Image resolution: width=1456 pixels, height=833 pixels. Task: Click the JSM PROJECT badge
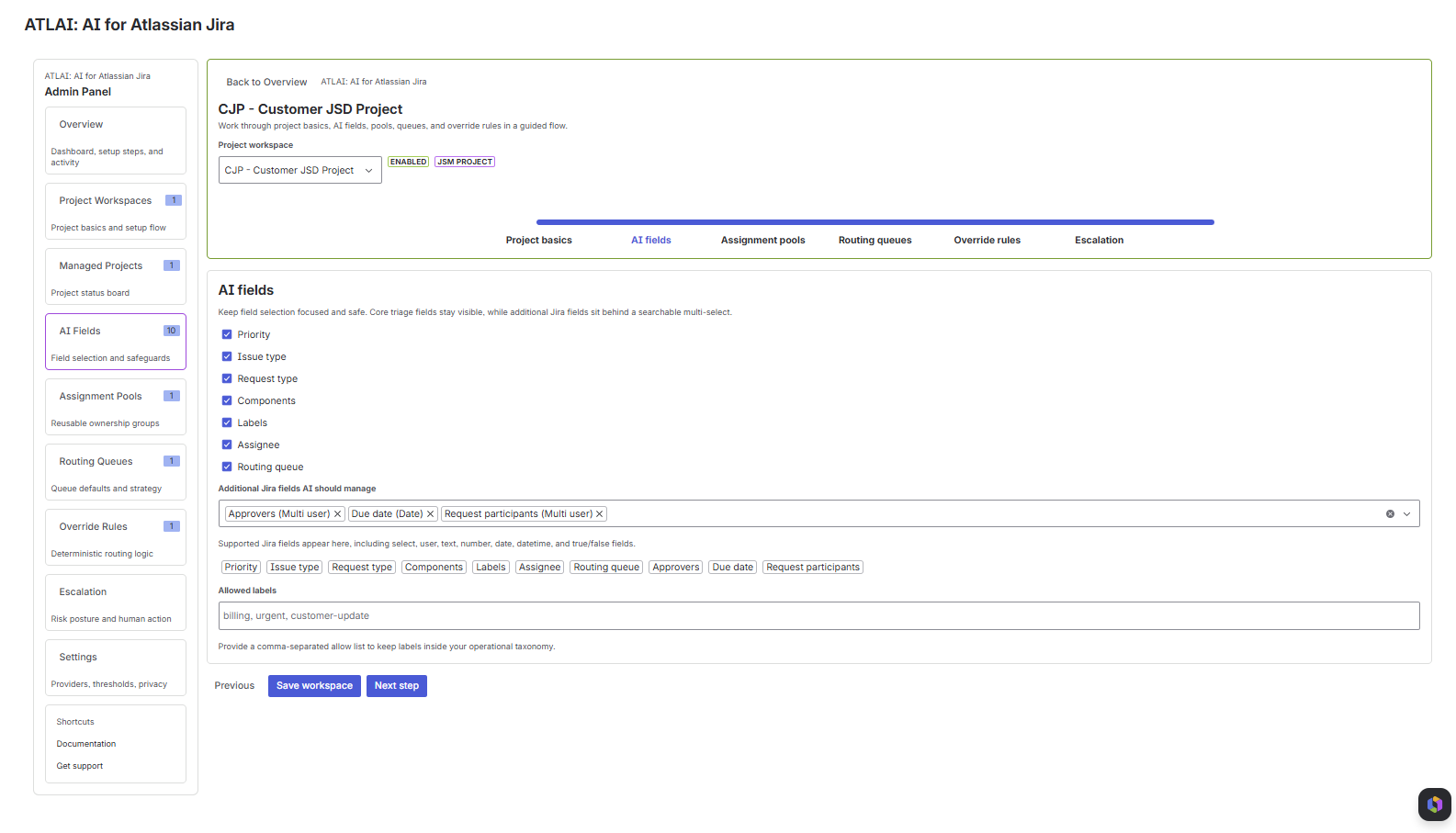click(x=465, y=162)
